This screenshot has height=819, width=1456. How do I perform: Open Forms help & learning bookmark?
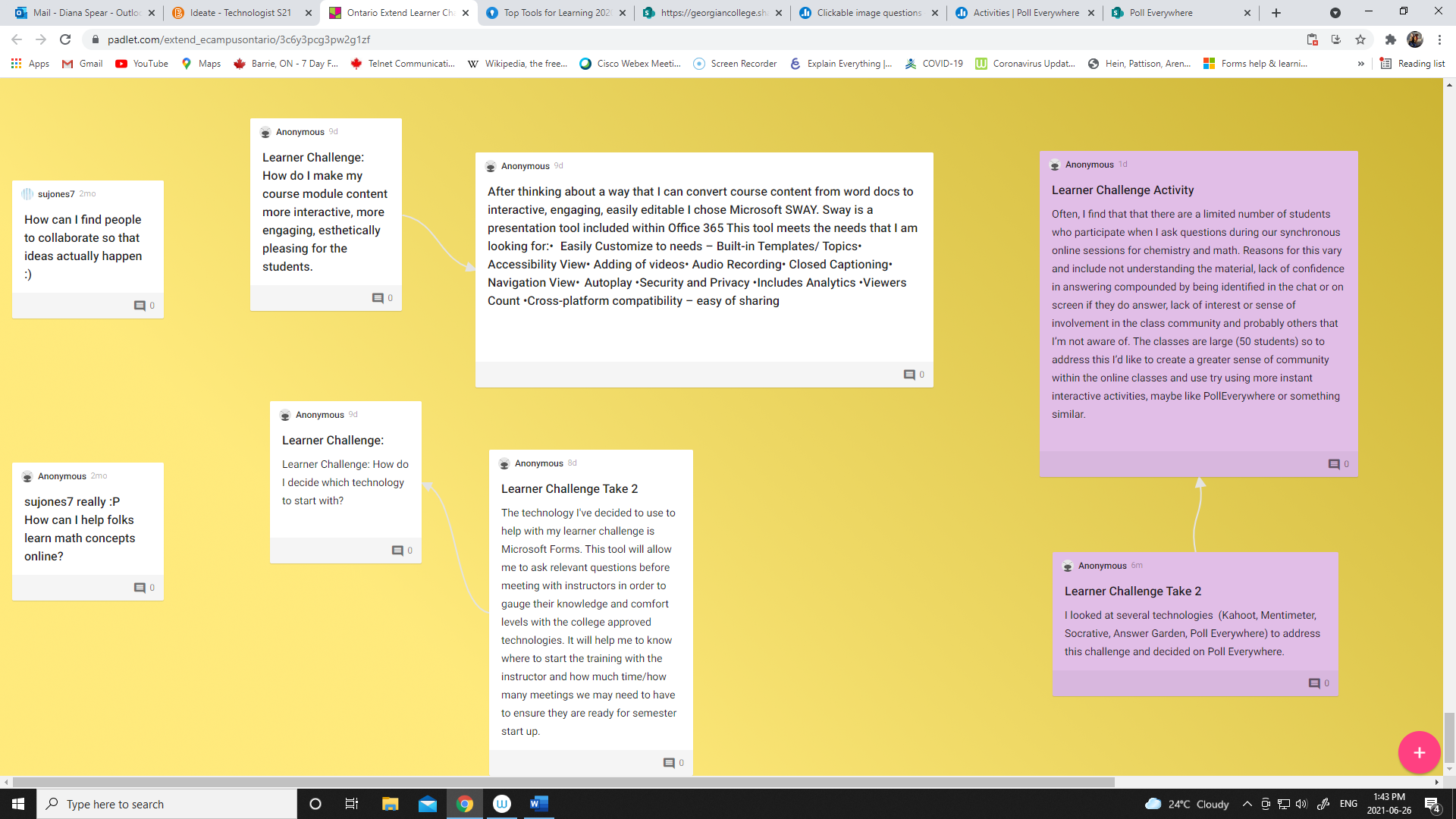(x=1255, y=64)
